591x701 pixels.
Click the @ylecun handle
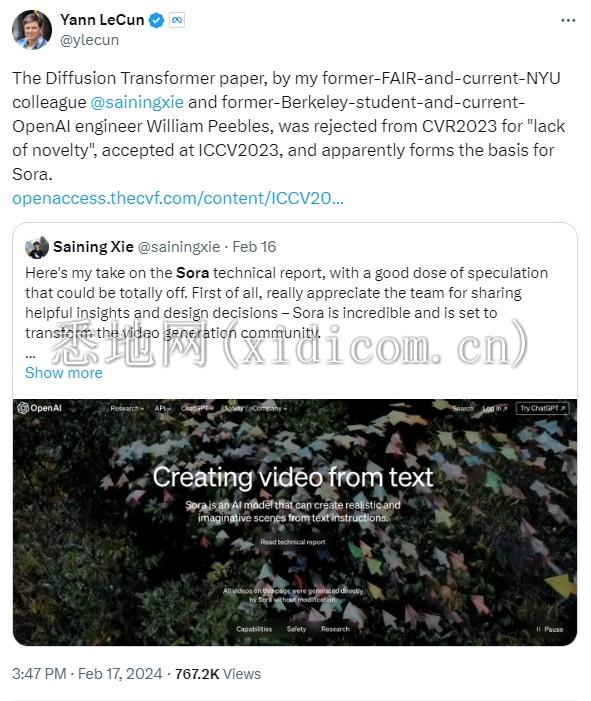89,40
